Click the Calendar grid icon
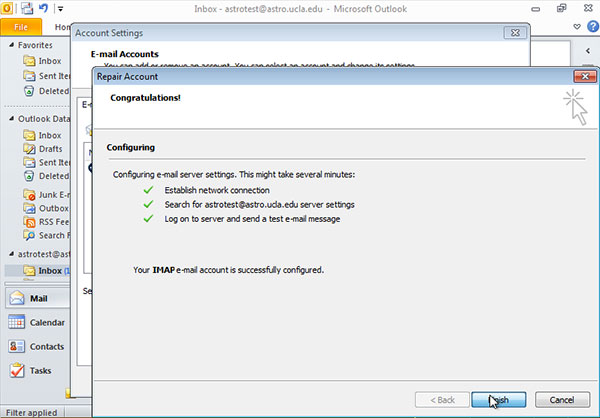 click(16, 322)
